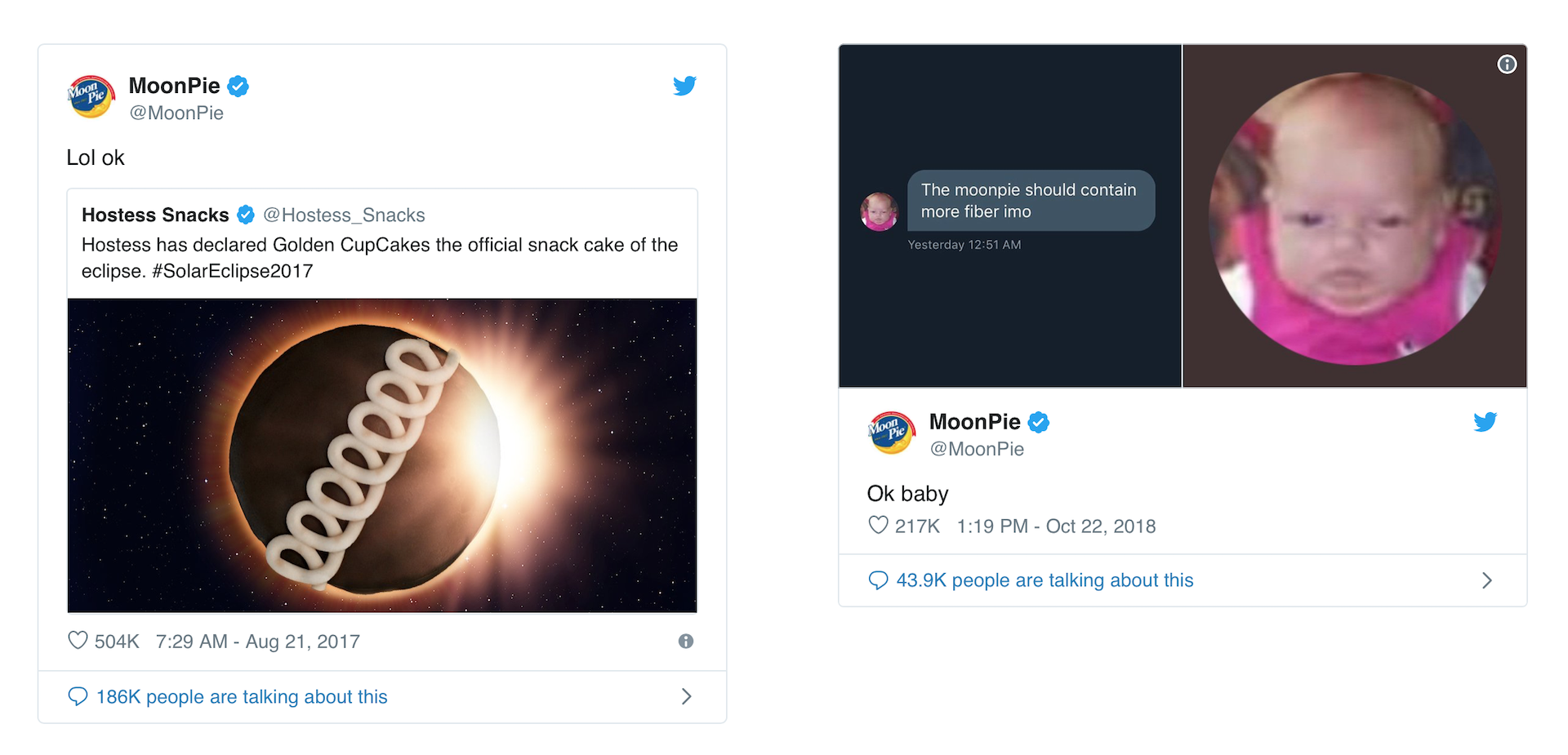Click the Twitter bird icon in right tweet
The image size is (1568, 755).
tap(1485, 422)
